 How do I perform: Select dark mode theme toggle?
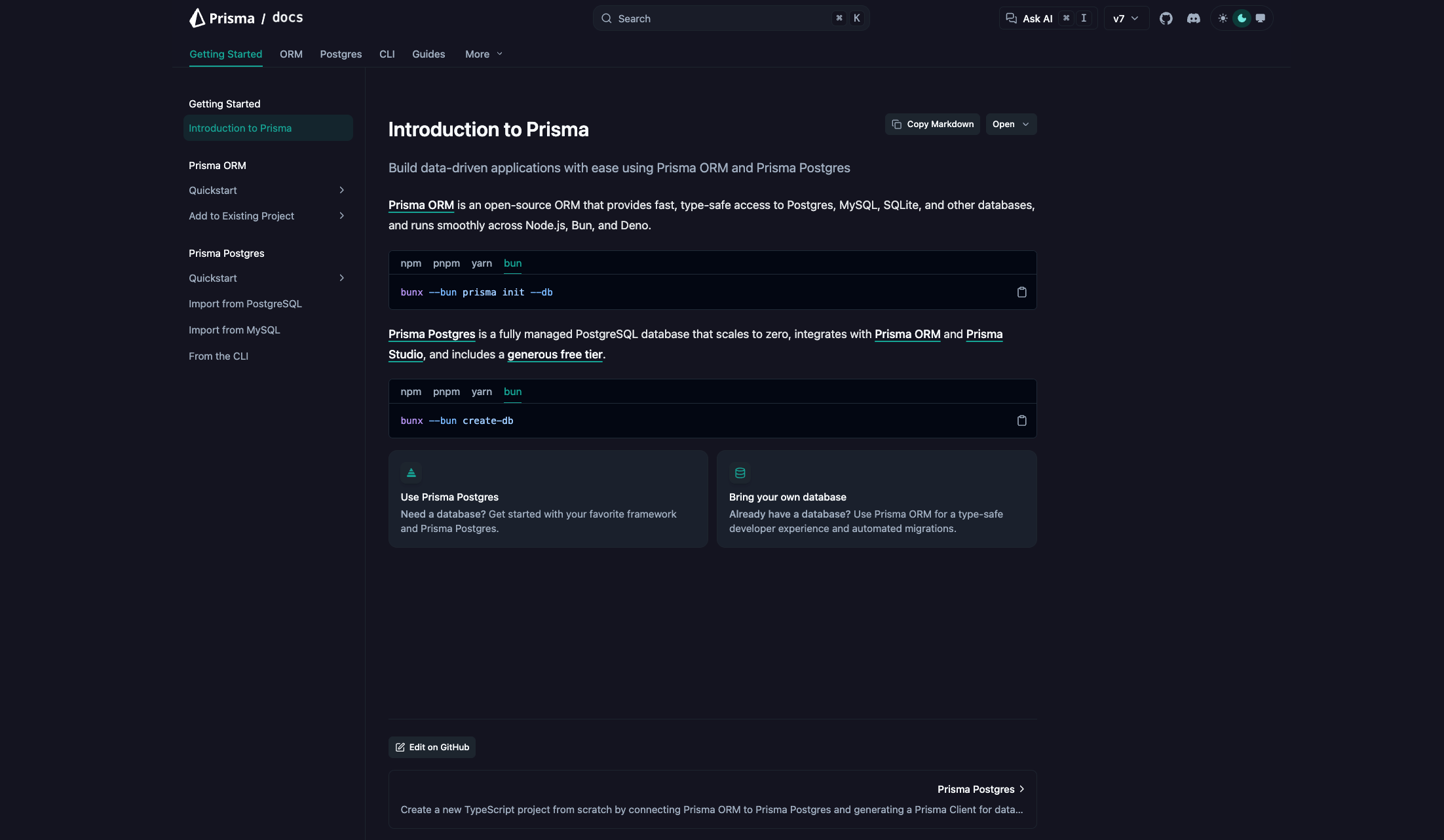(x=1241, y=18)
